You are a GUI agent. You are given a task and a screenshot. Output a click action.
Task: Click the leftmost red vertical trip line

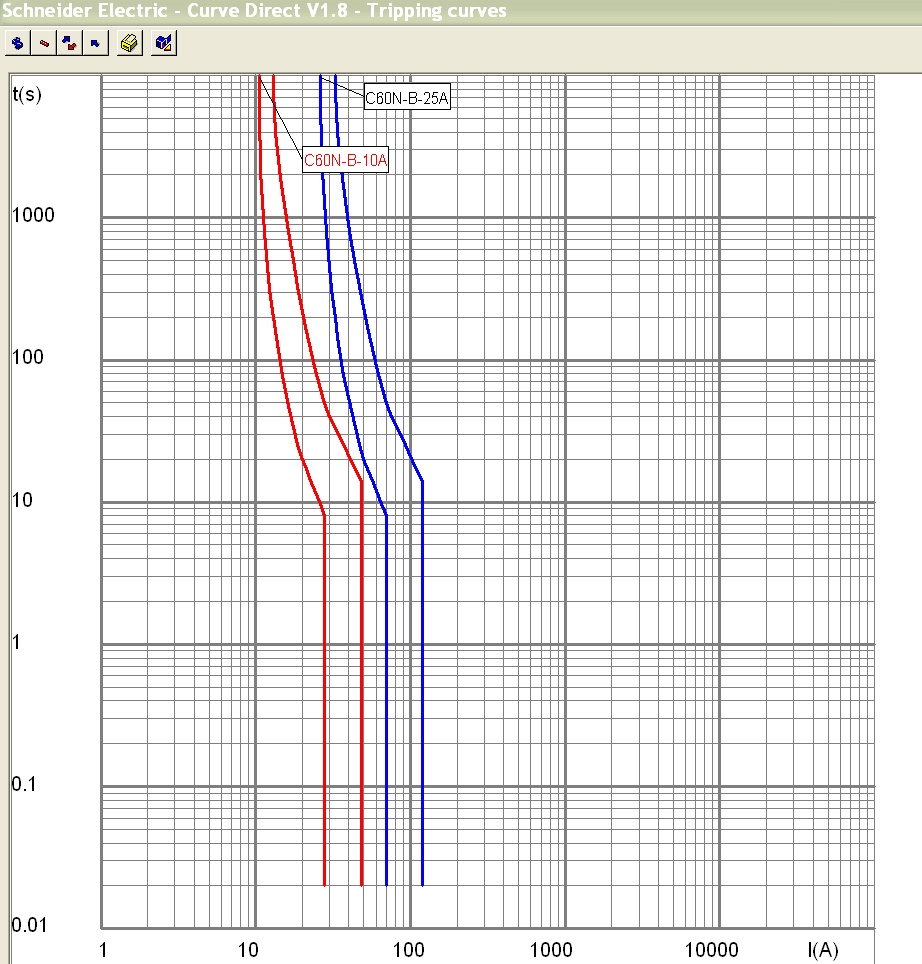click(x=325, y=700)
